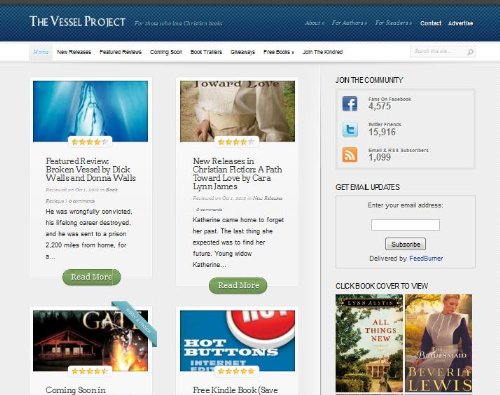Image resolution: width=500 pixels, height=395 pixels.
Task: Click the Fans On Facebook count 4,575
Action: click(380, 106)
